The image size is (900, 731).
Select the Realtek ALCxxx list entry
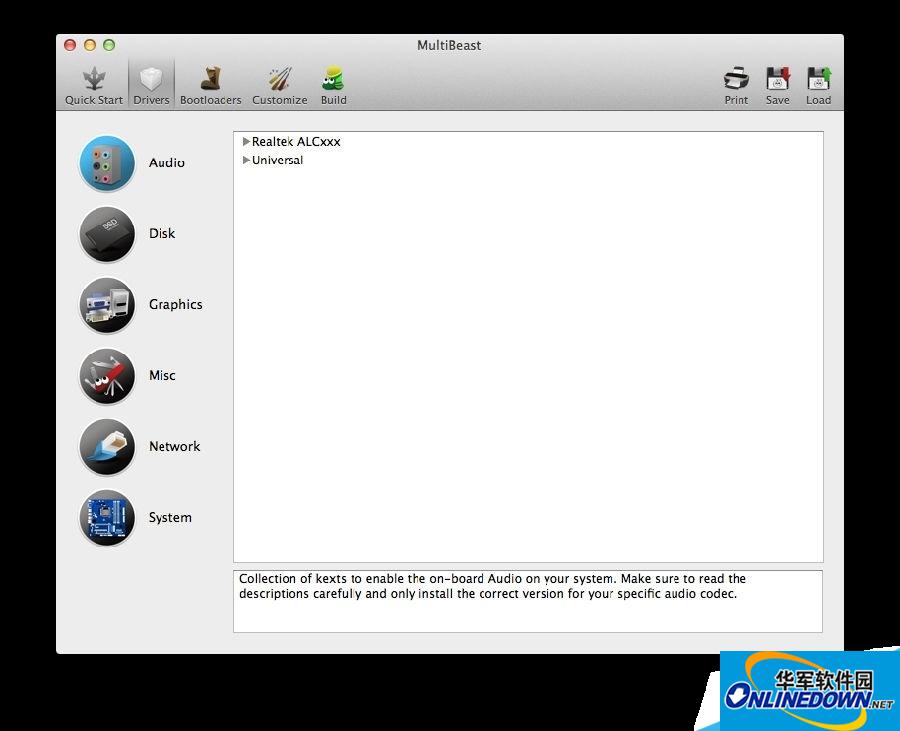pos(296,142)
